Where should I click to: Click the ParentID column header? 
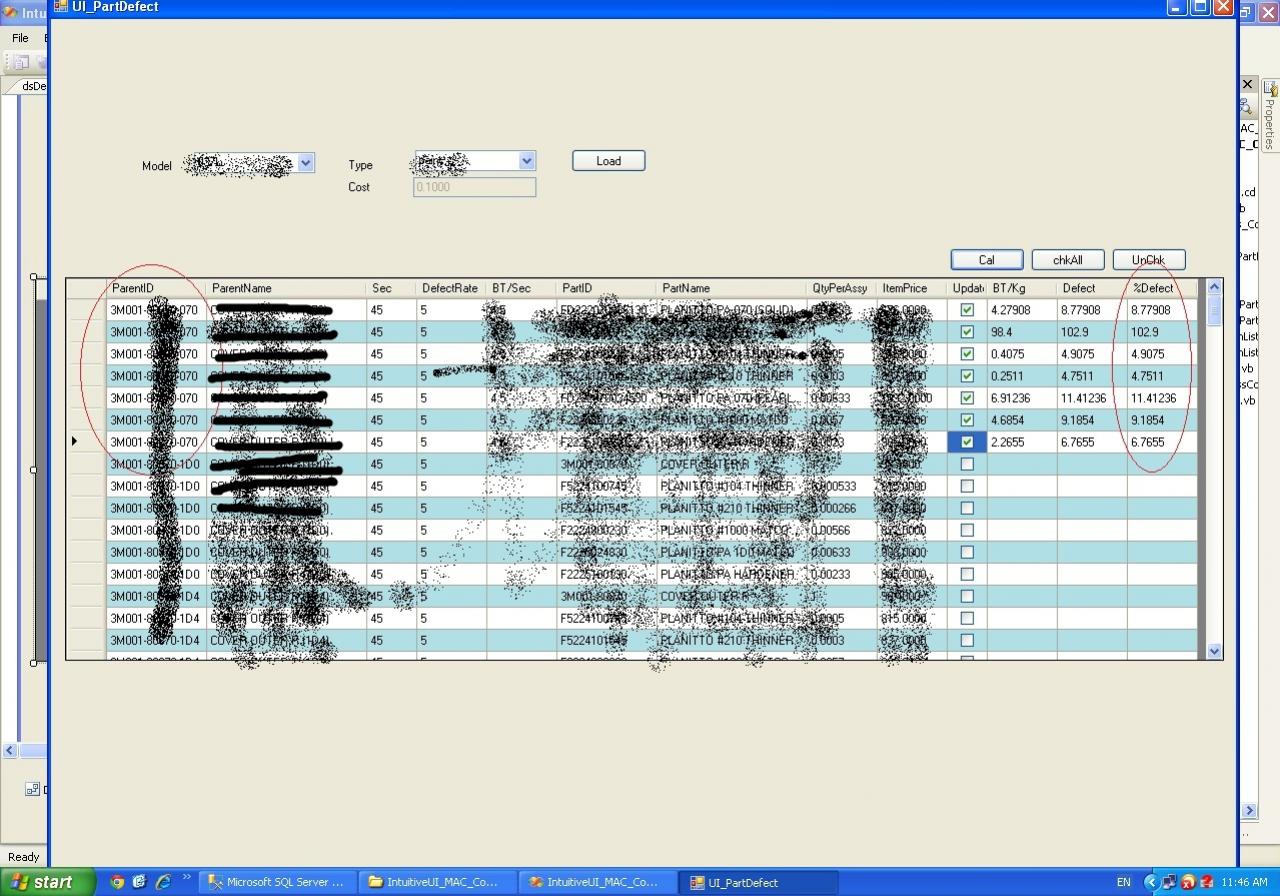(x=156, y=288)
